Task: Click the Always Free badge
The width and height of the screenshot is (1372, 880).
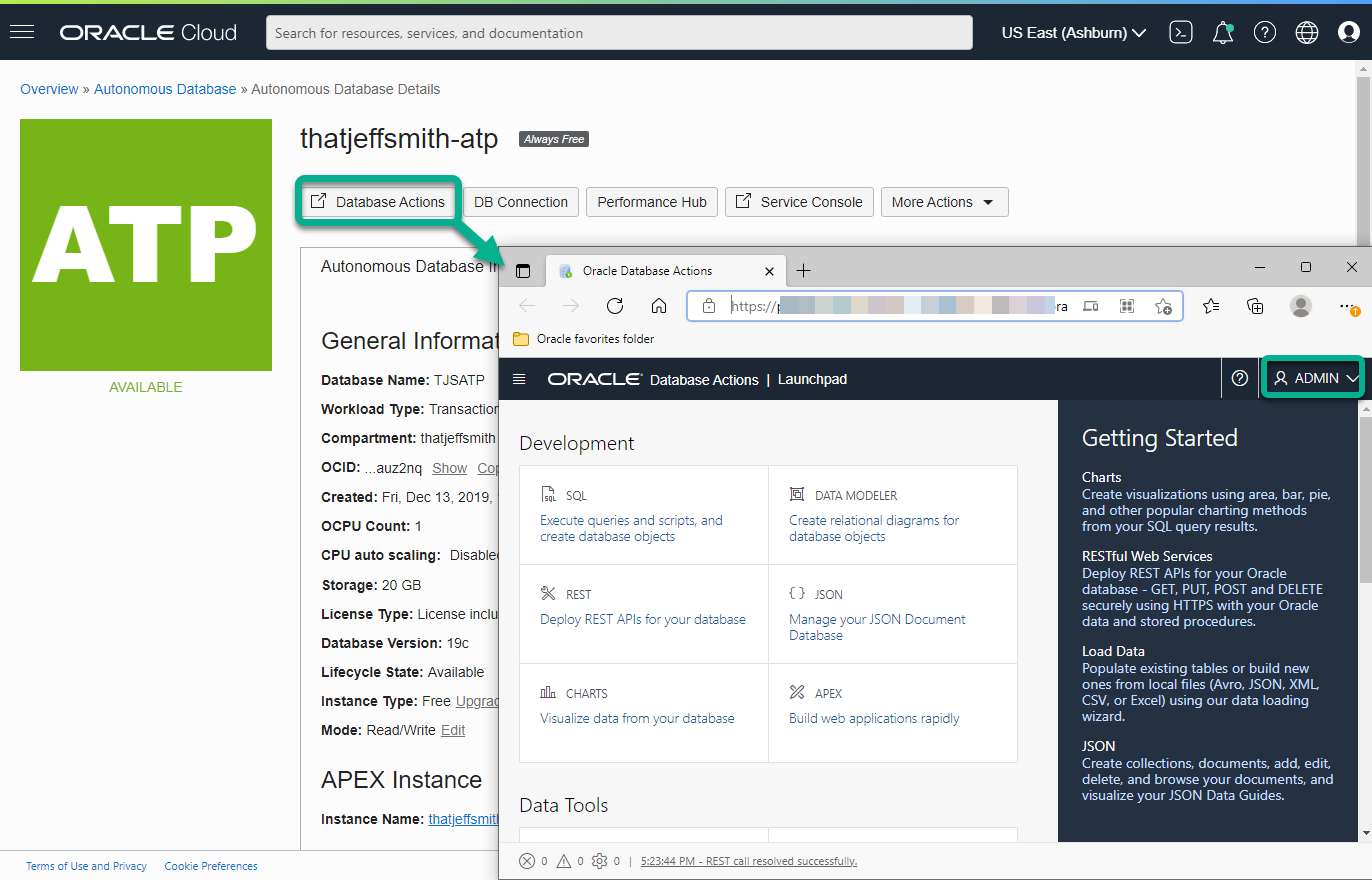Action: [553, 139]
